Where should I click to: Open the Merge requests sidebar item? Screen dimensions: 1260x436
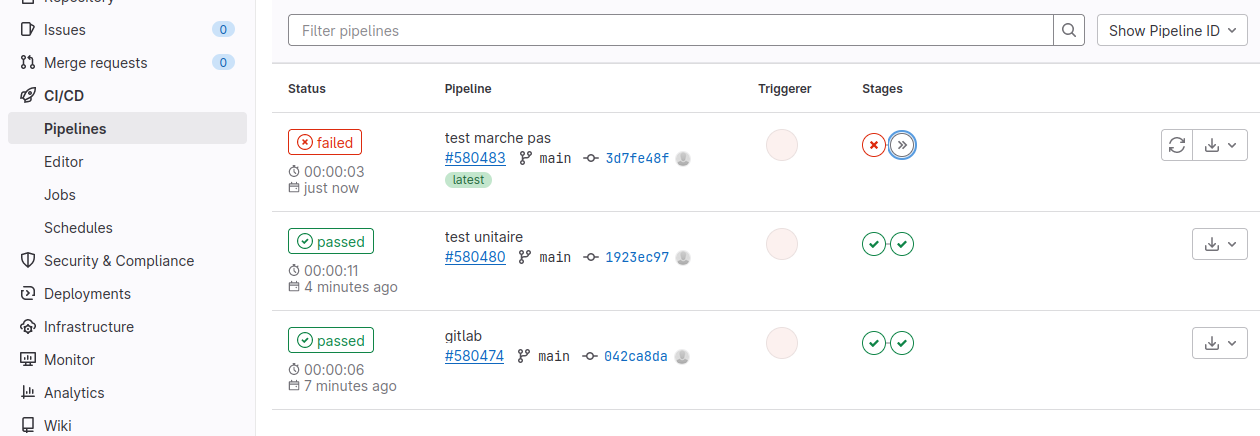tap(95, 63)
